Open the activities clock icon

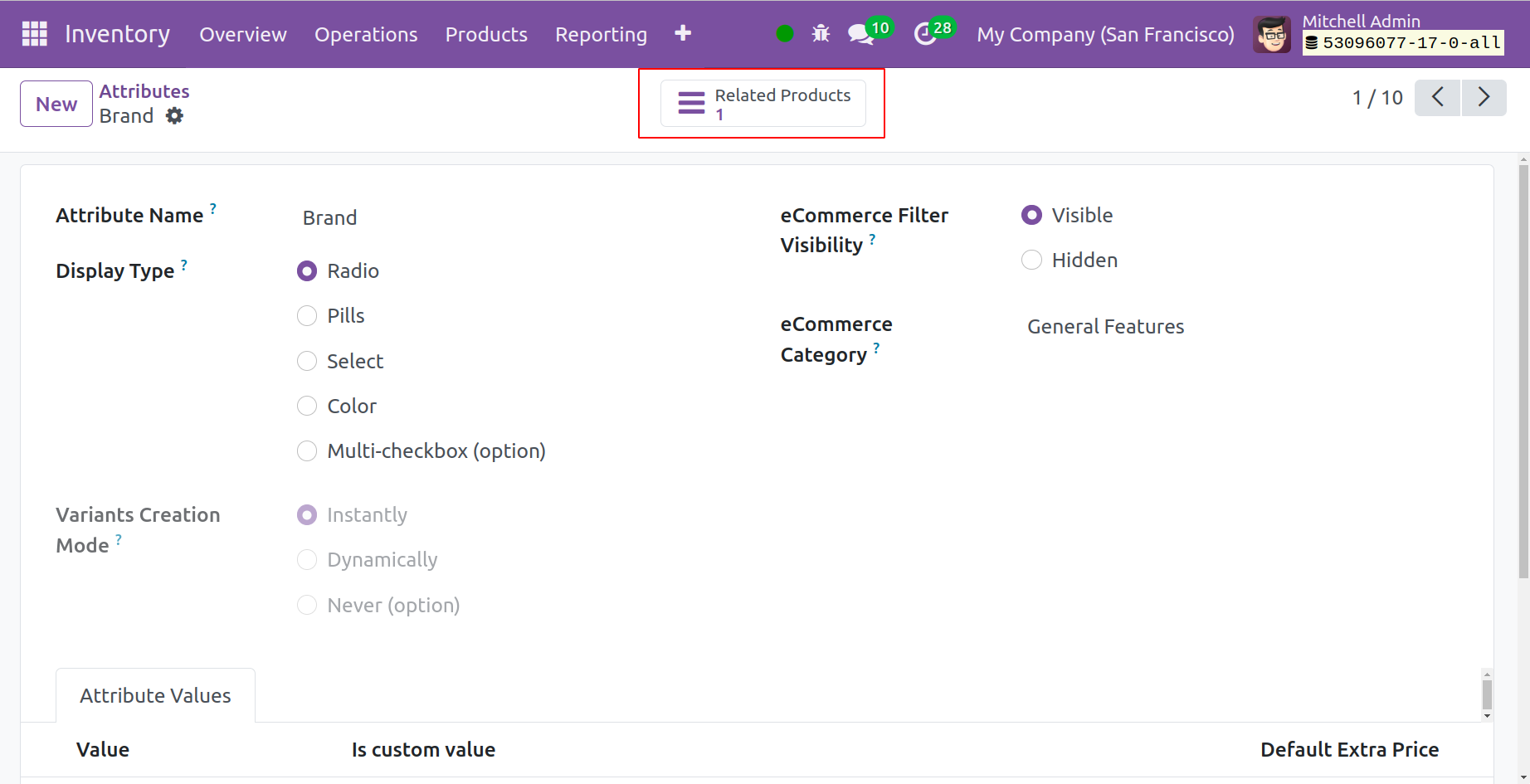[924, 34]
